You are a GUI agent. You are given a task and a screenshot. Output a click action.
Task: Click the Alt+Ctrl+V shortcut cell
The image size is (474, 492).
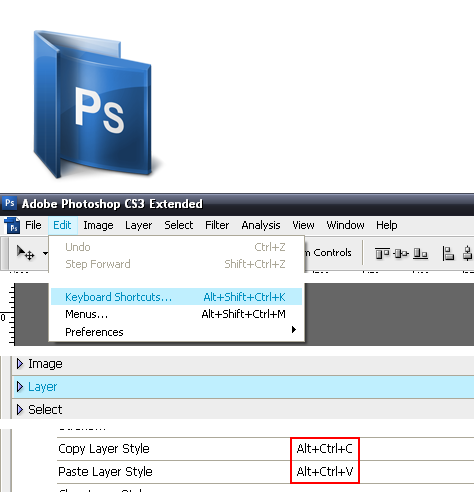click(325, 472)
